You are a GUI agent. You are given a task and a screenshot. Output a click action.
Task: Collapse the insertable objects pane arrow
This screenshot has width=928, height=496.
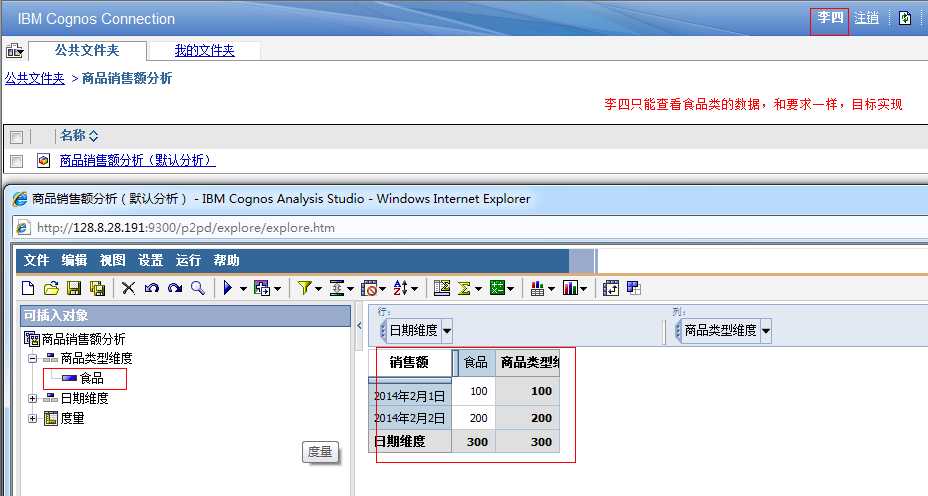tap(359, 325)
